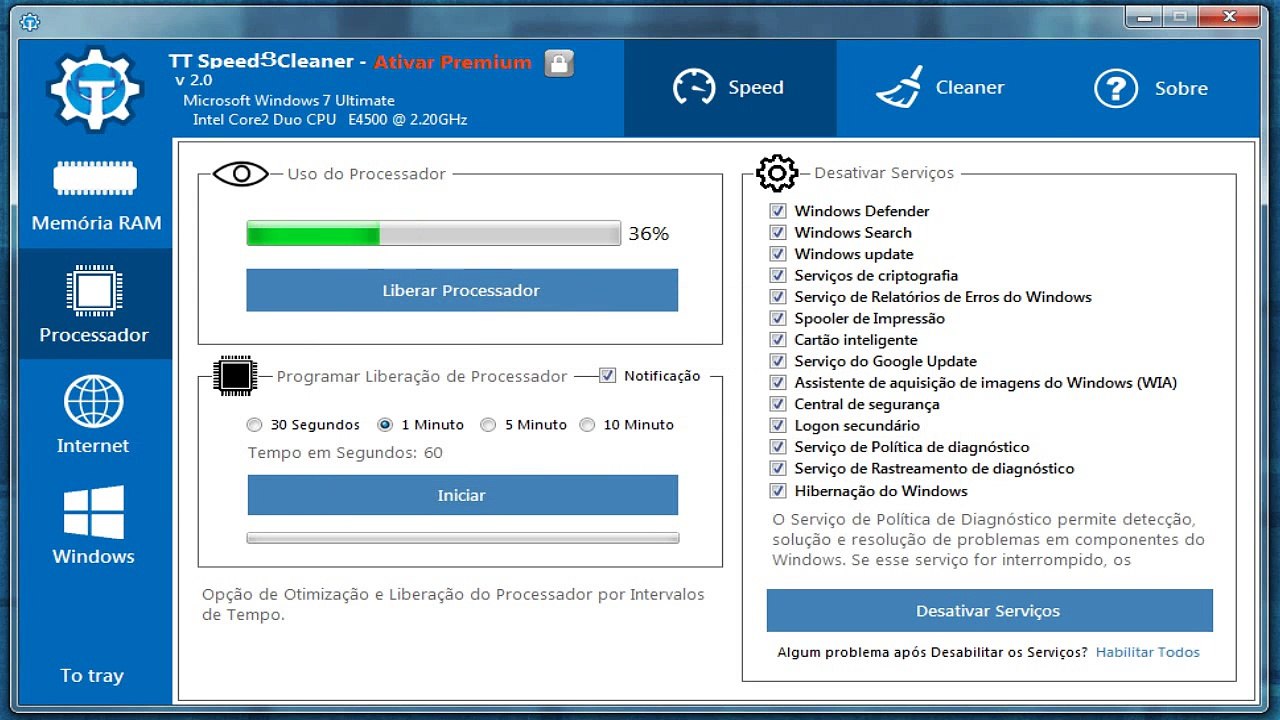Click the Tempo em Segundos: 60 text
The width and height of the screenshot is (1280, 720).
[345, 453]
